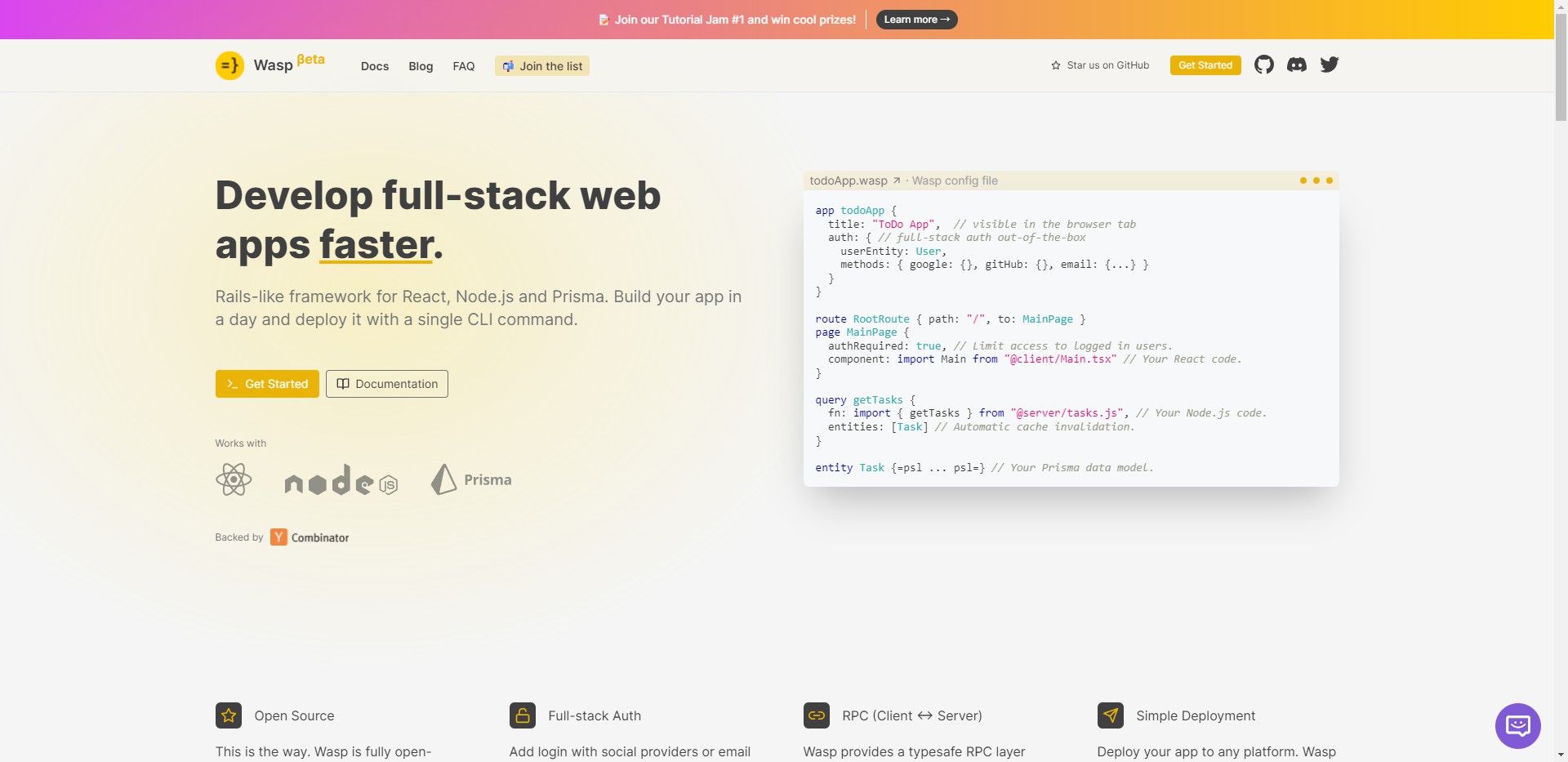The image size is (1568, 762).
Task: Click the Backed by label
Action: (x=239, y=537)
